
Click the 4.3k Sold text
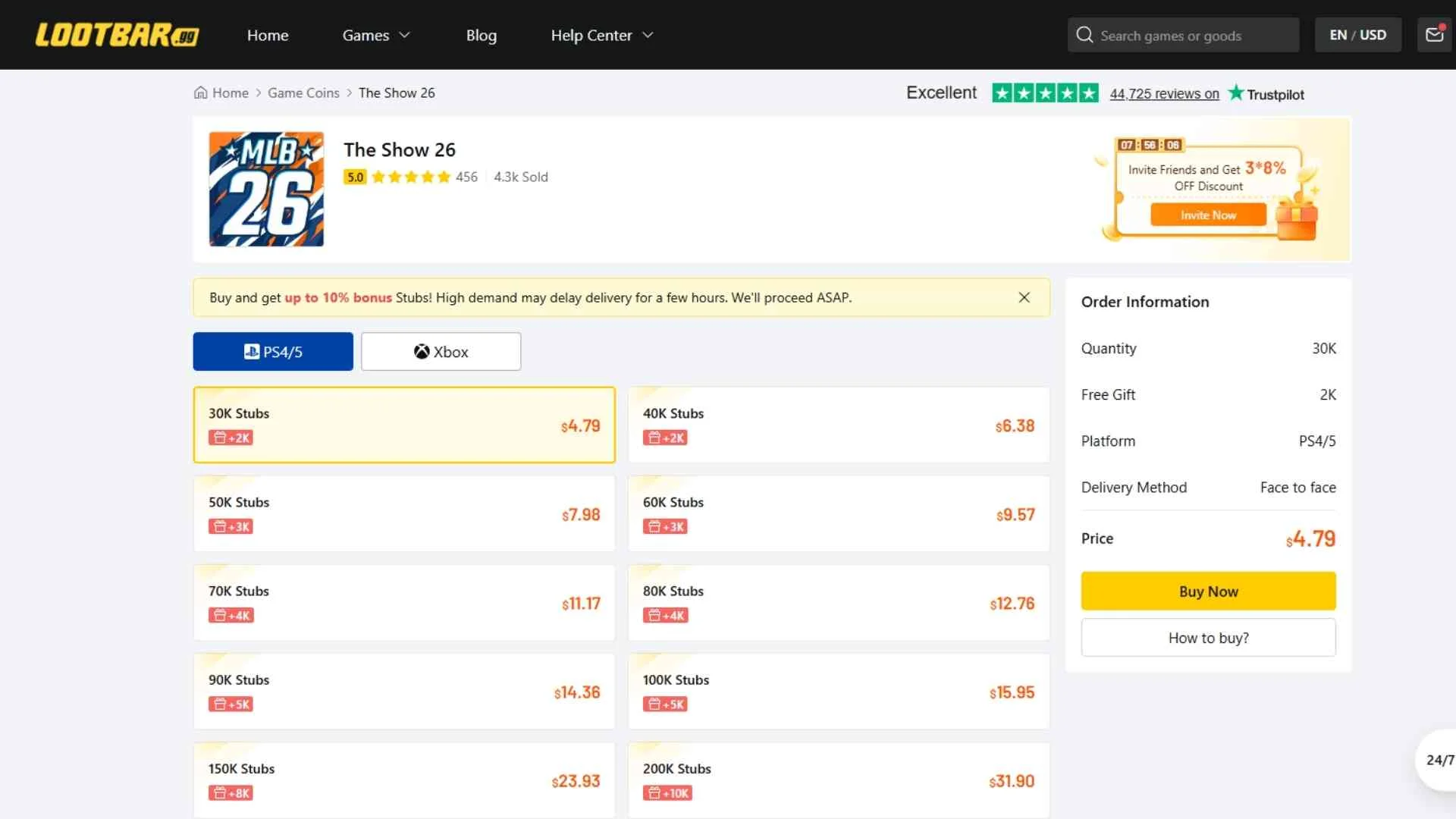(x=521, y=177)
